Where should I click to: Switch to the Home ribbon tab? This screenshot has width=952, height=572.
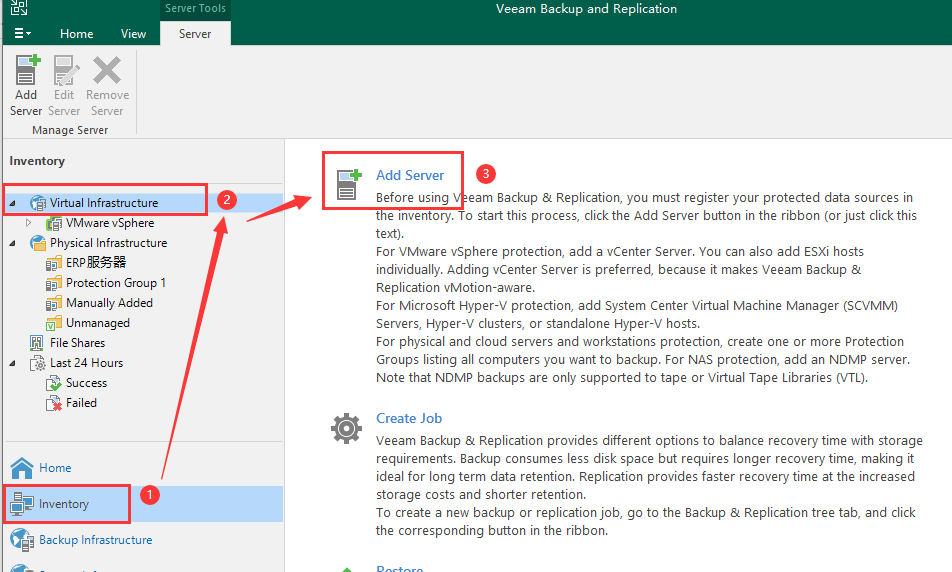76,33
